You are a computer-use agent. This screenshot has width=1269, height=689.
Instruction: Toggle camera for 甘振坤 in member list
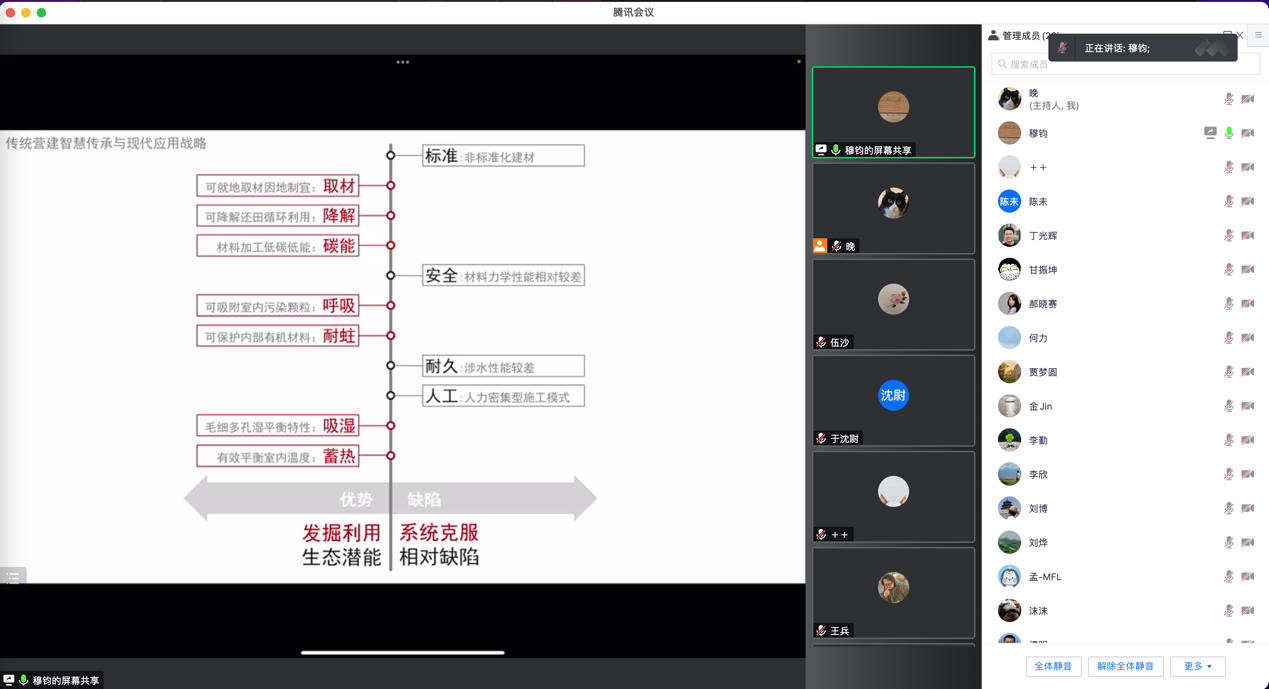click(x=1247, y=270)
